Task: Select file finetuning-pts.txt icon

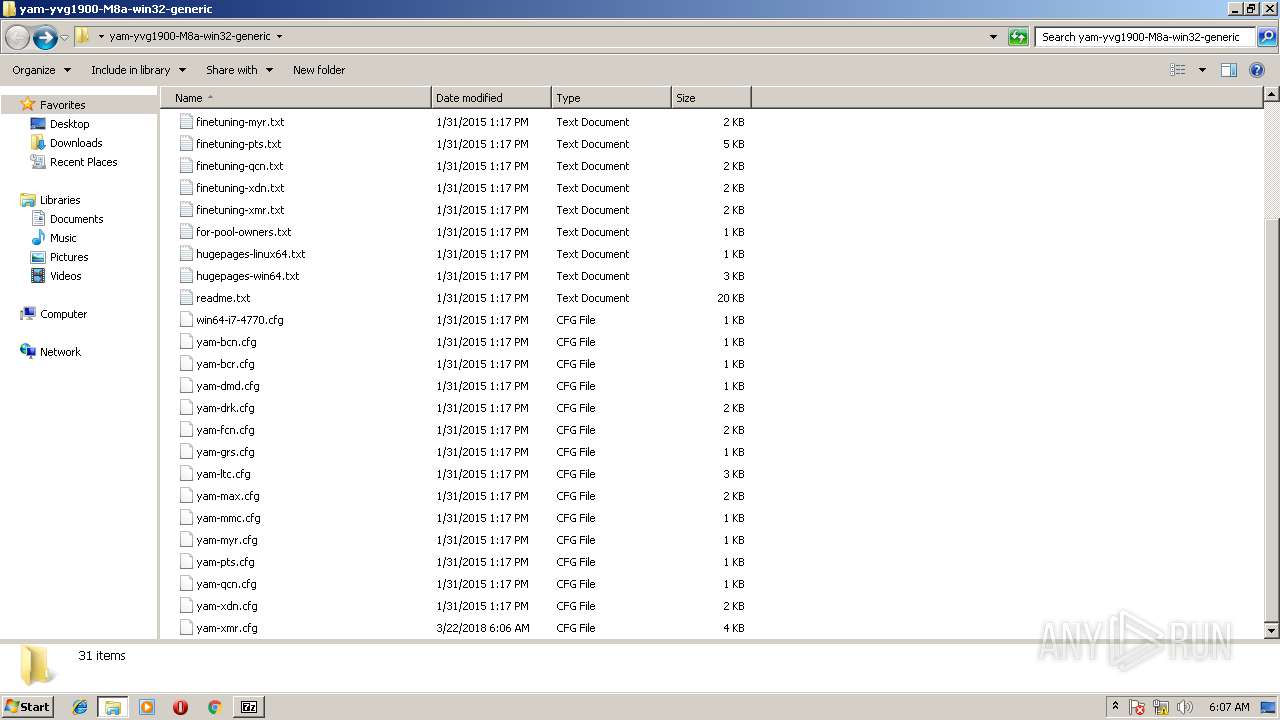Action: tap(186, 144)
